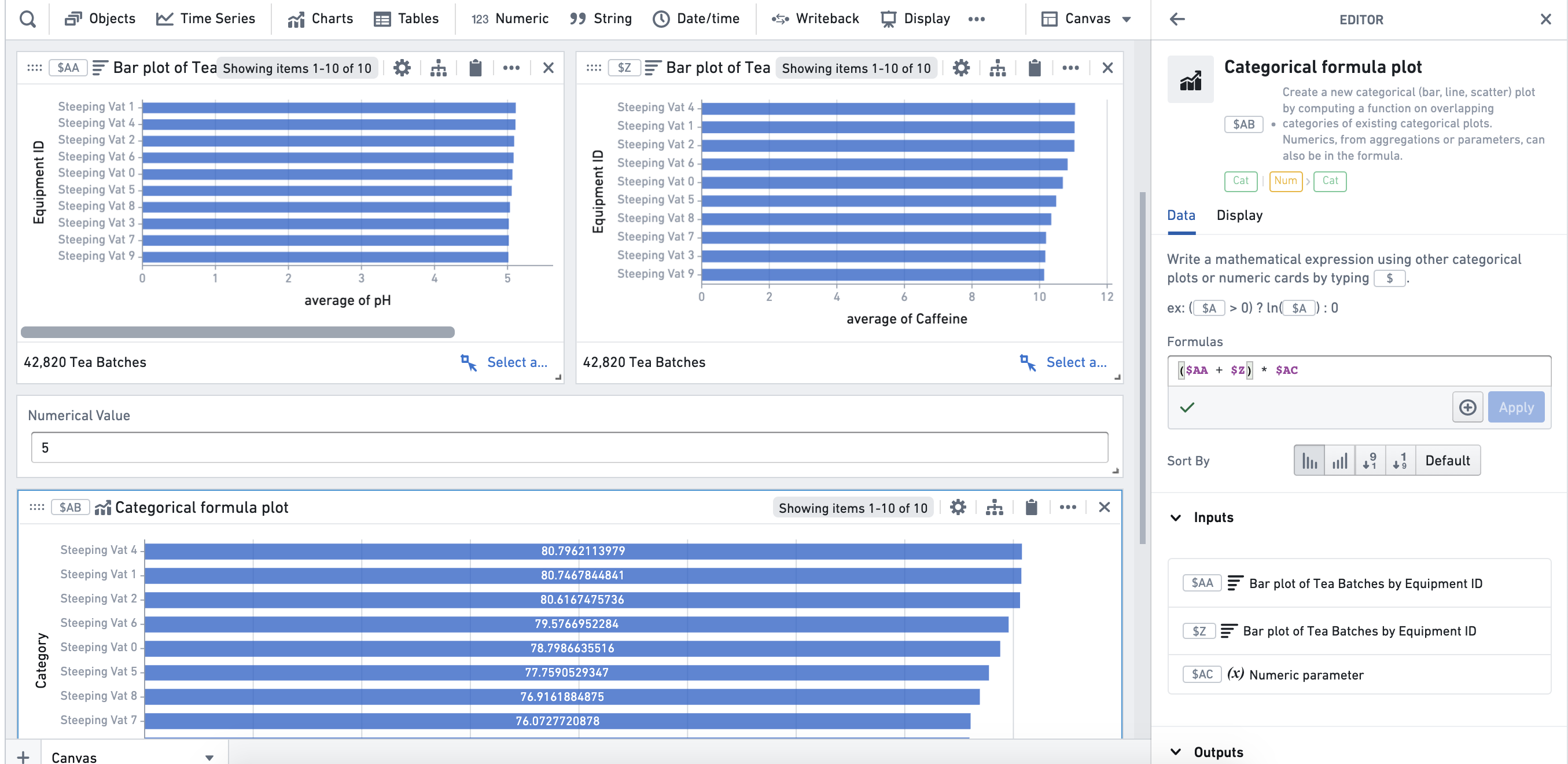The width and height of the screenshot is (1568, 764).
Task: Switch to the Display tab in editor
Action: (x=1239, y=215)
